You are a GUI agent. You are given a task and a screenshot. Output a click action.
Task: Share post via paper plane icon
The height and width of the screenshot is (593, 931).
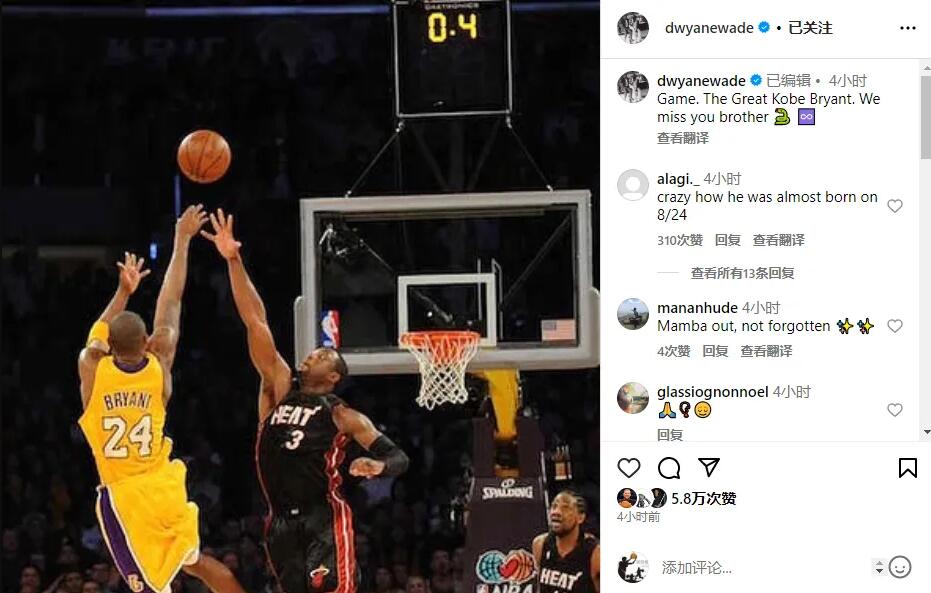(709, 467)
